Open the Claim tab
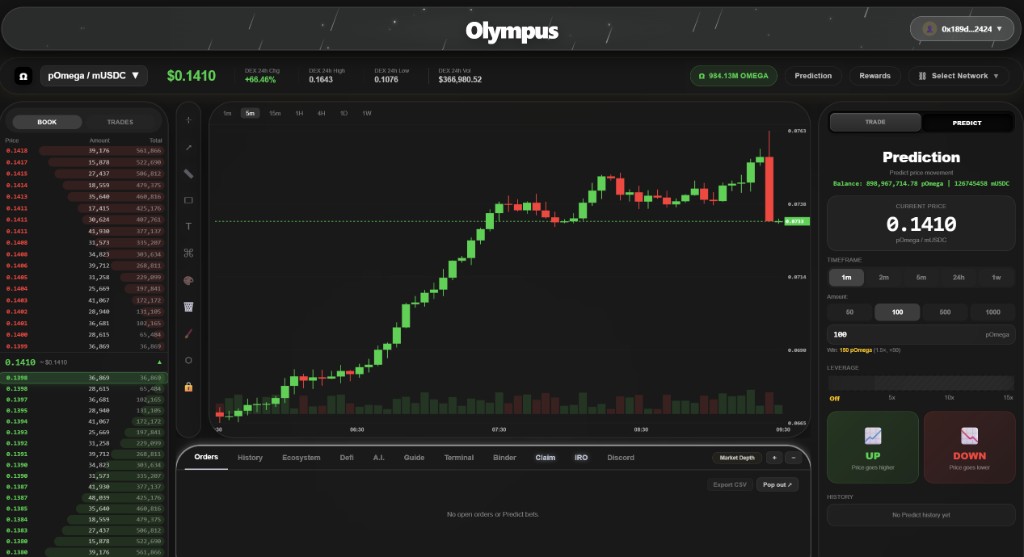The width and height of the screenshot is (1024, 557). [545, 458]
